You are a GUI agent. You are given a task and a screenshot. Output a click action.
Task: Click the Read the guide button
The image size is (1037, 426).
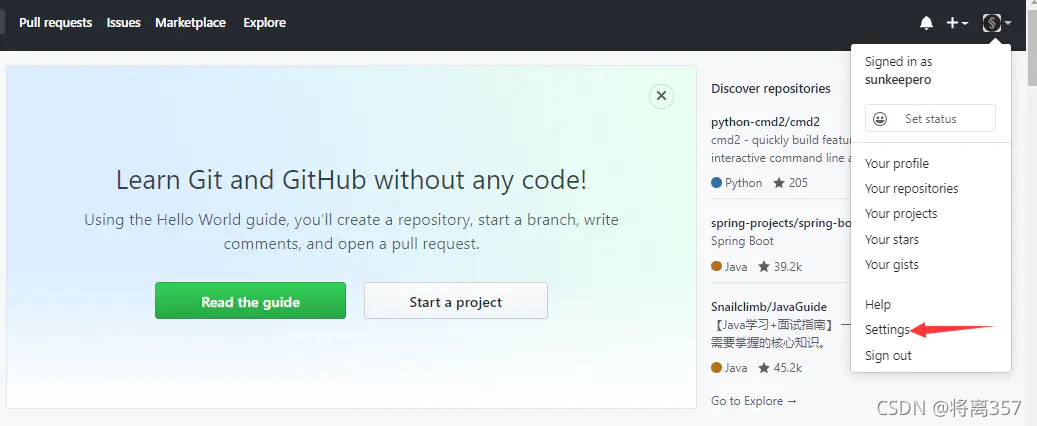251,301
